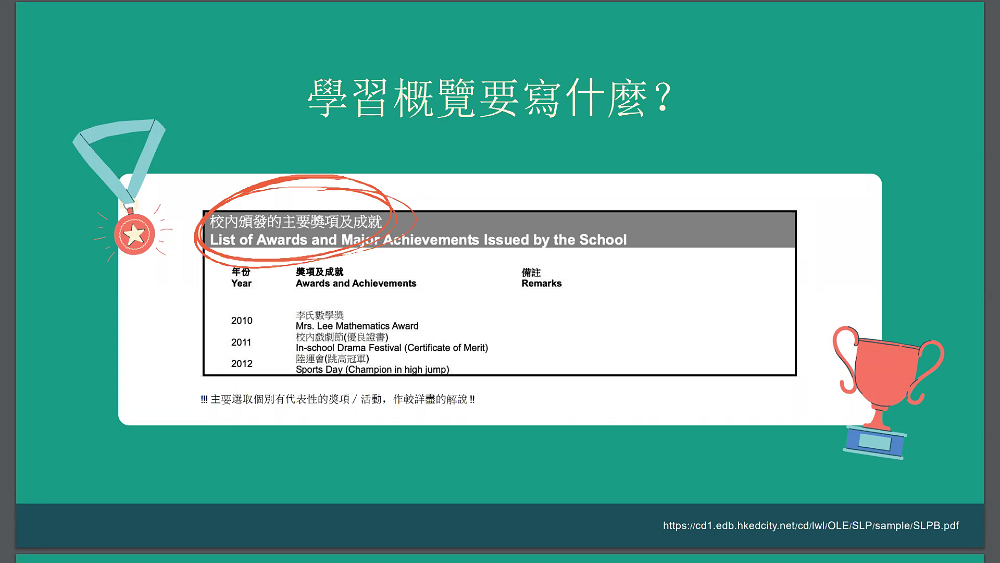Image resolution: width=1000 pixels, height=563 pixels.
Task: Click the slide title 學習概覽要寫什麼?
Action: point(490,99)
